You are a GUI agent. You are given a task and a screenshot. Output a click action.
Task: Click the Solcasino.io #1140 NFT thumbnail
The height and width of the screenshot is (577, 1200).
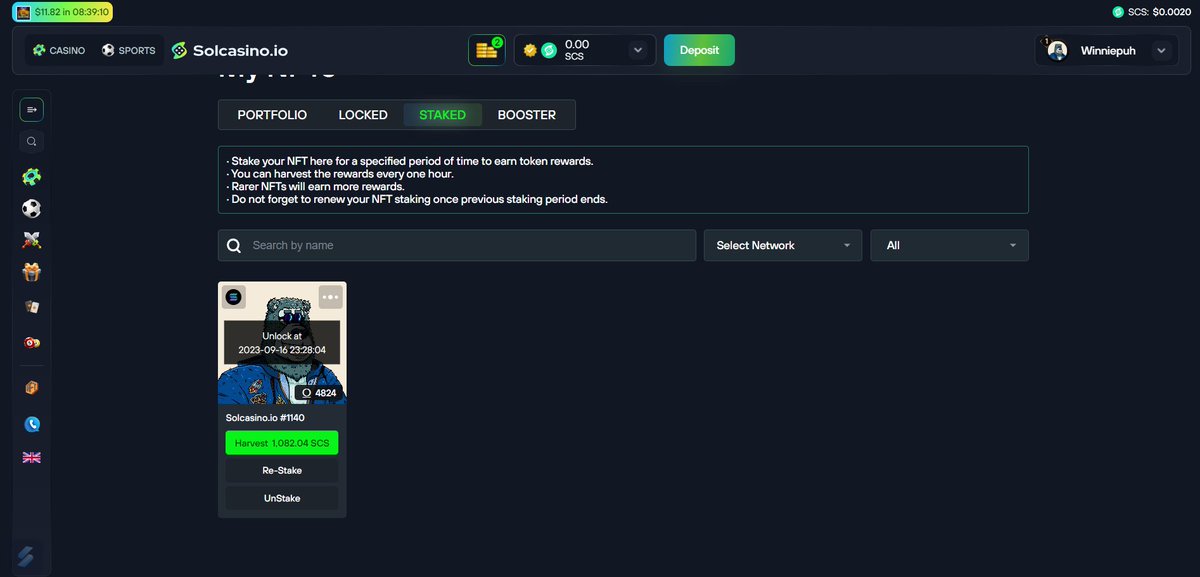pyautogui.click(x=282, y=343)
